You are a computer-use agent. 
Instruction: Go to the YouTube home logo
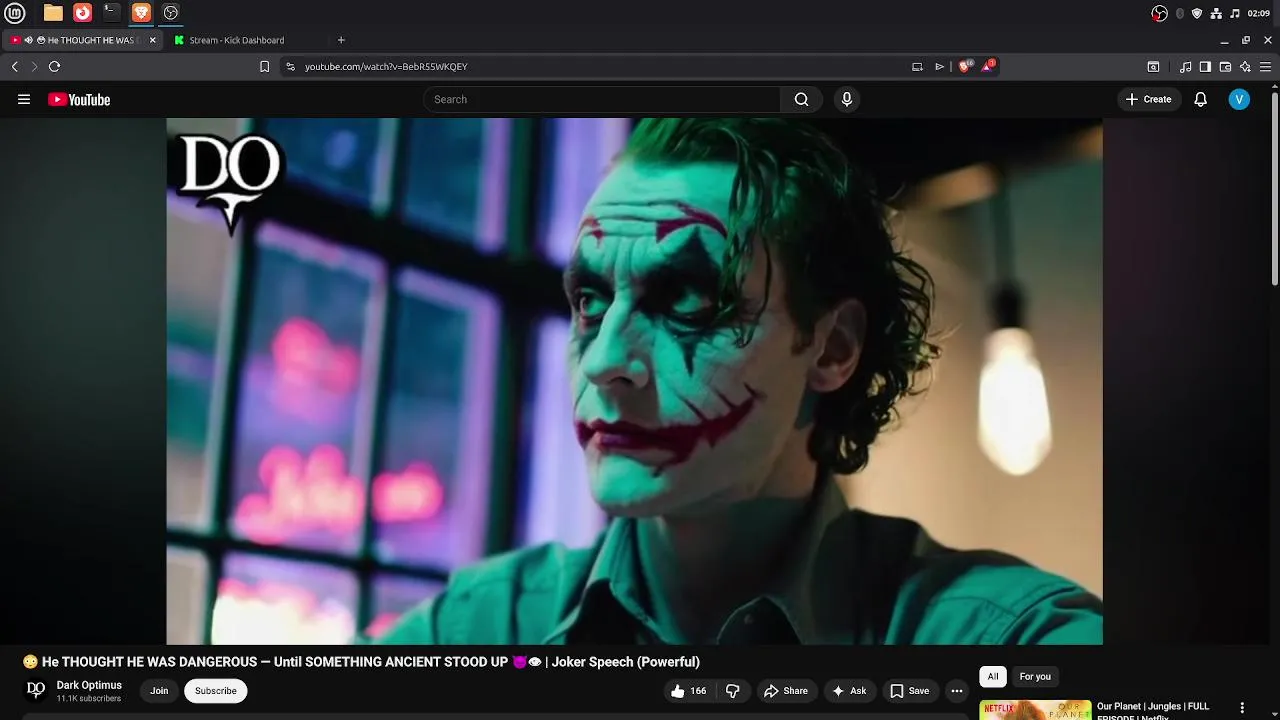pos(79,99)
